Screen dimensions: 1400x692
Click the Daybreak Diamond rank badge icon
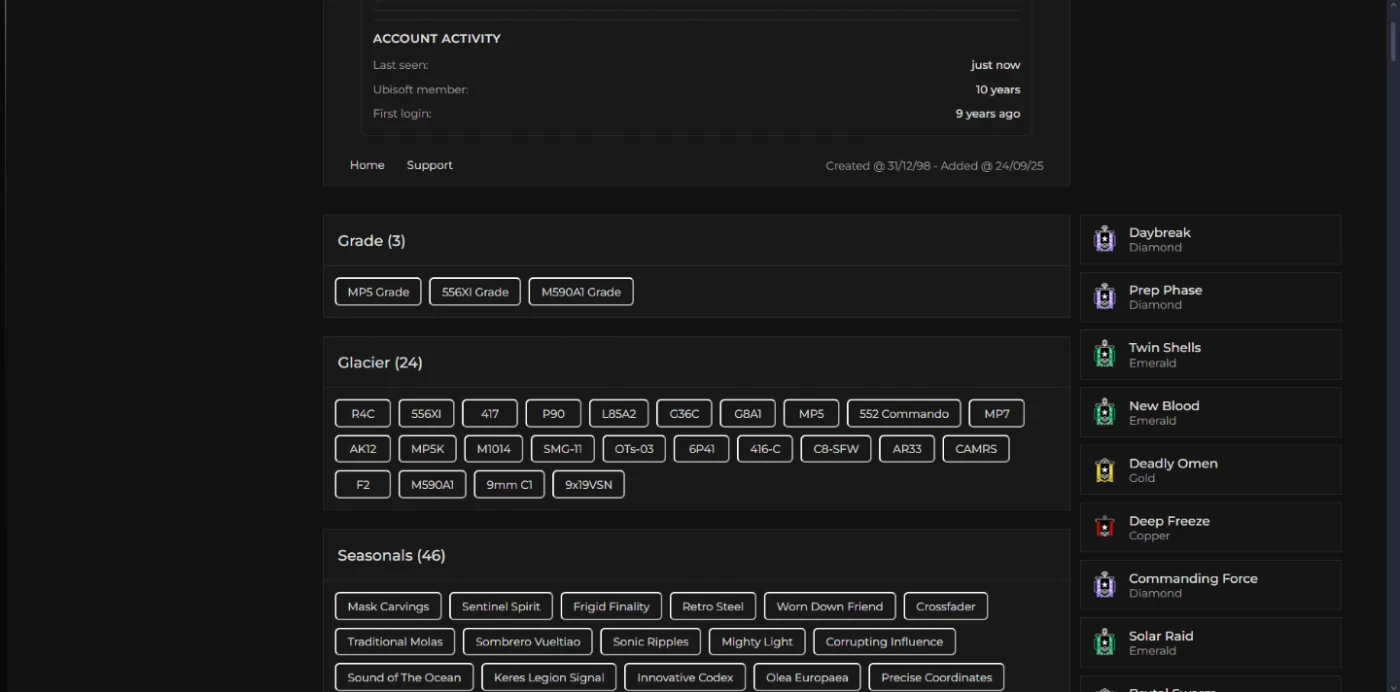1104,240
